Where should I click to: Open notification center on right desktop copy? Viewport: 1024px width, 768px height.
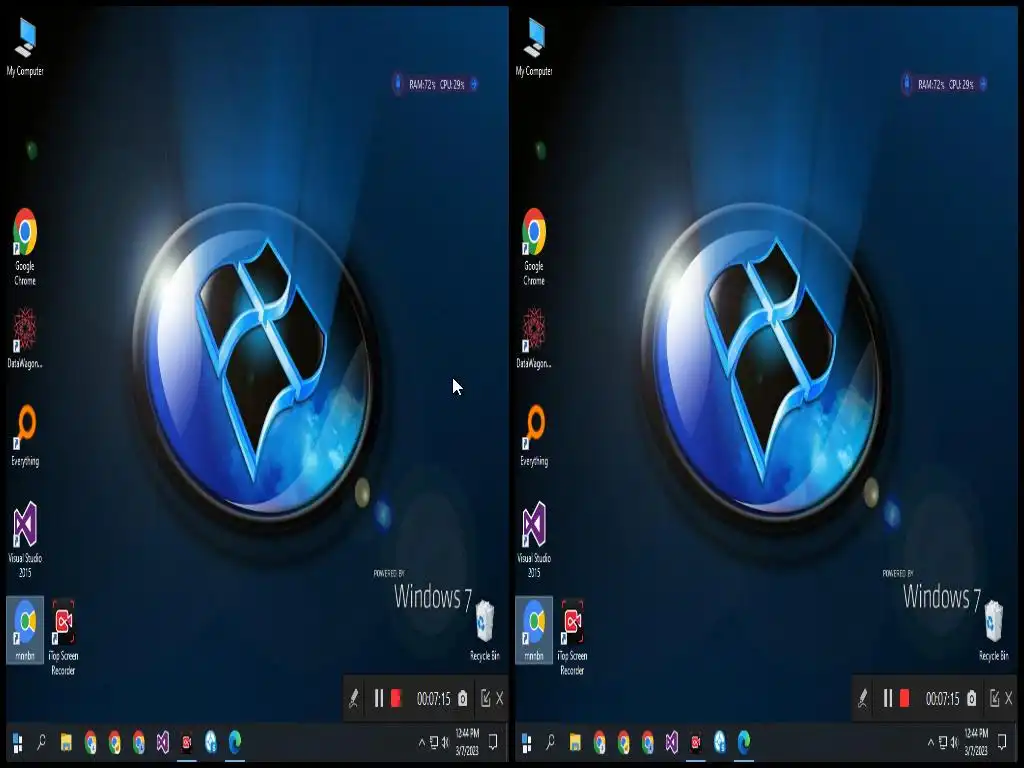click(1002, 743)
